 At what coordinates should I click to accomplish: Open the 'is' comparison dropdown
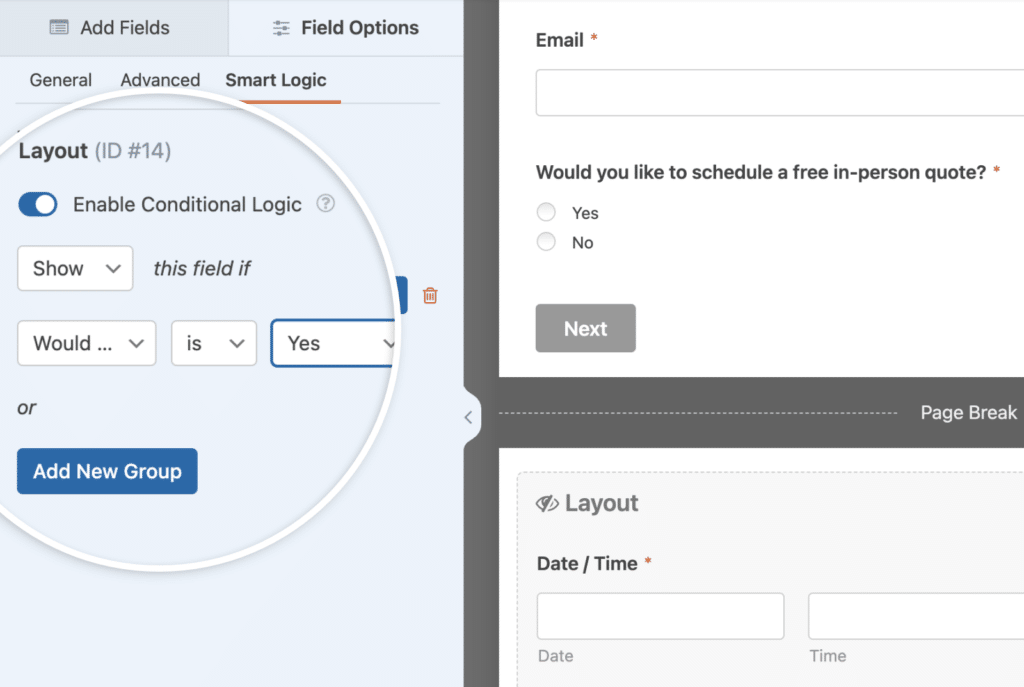213,343
